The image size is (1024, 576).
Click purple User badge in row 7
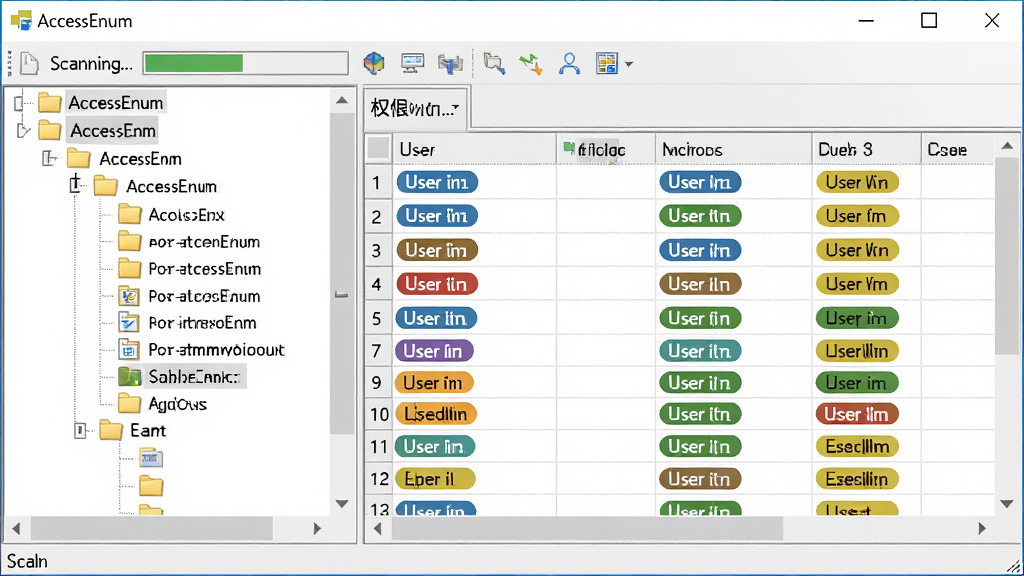pyautogui.click(x=434, y=351)
